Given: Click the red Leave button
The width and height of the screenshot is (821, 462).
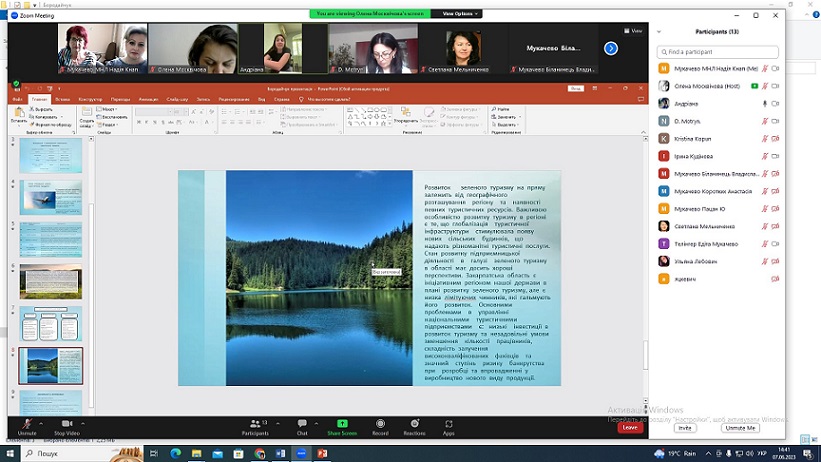Looking at the screenshot, I should click(x=630, y=427).
